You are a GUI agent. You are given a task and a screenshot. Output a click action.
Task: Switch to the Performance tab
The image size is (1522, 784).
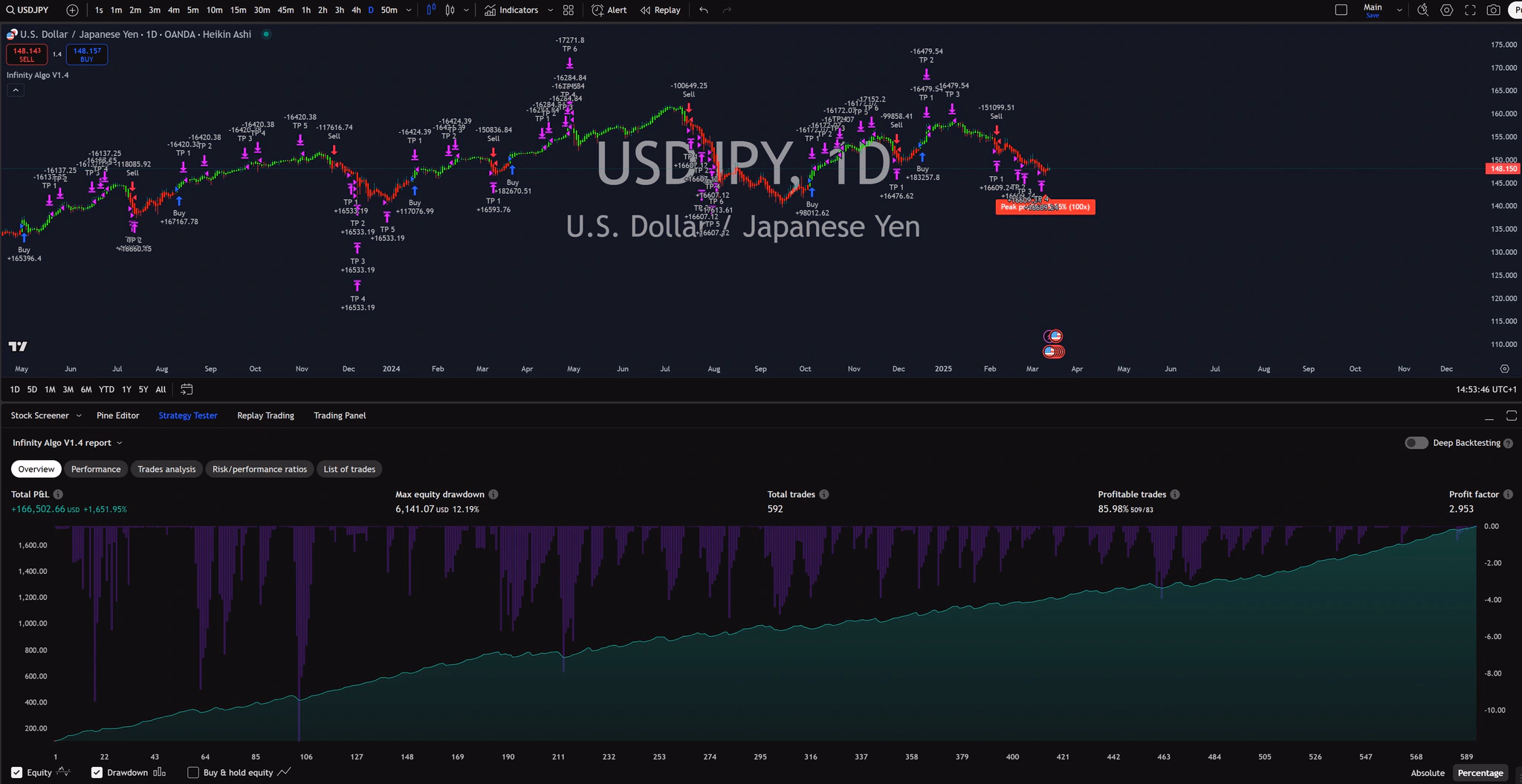point(95,469)
